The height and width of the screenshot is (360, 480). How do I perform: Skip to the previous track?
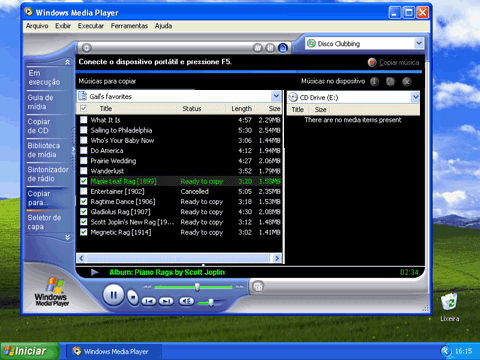coord(149,301)
